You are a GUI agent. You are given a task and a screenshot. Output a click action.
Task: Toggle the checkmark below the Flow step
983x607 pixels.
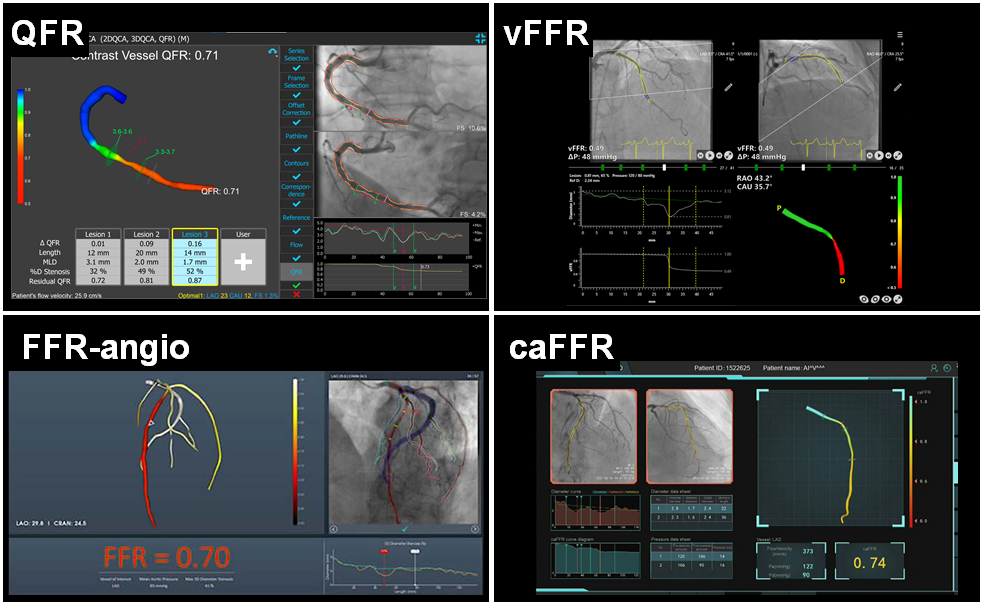[296, 256]
